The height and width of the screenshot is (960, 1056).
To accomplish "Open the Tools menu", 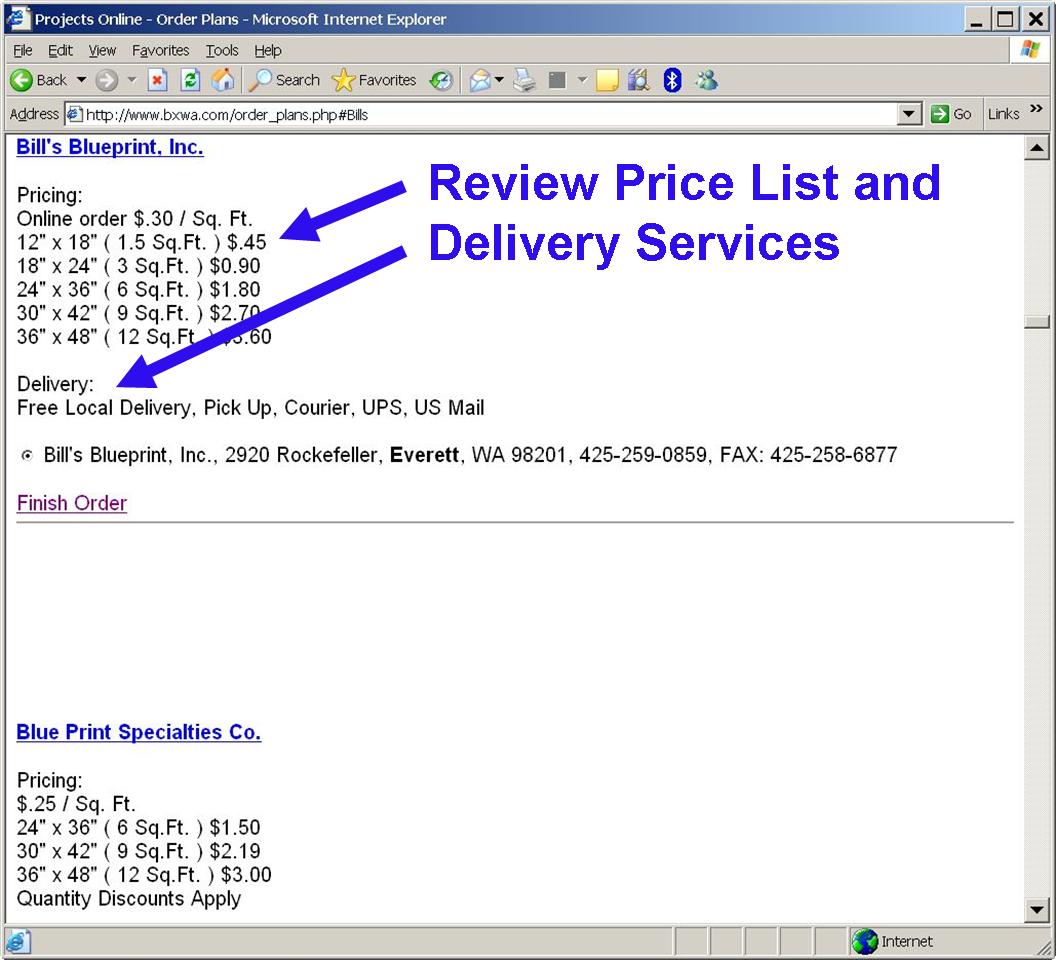I will tap(222, 51).
